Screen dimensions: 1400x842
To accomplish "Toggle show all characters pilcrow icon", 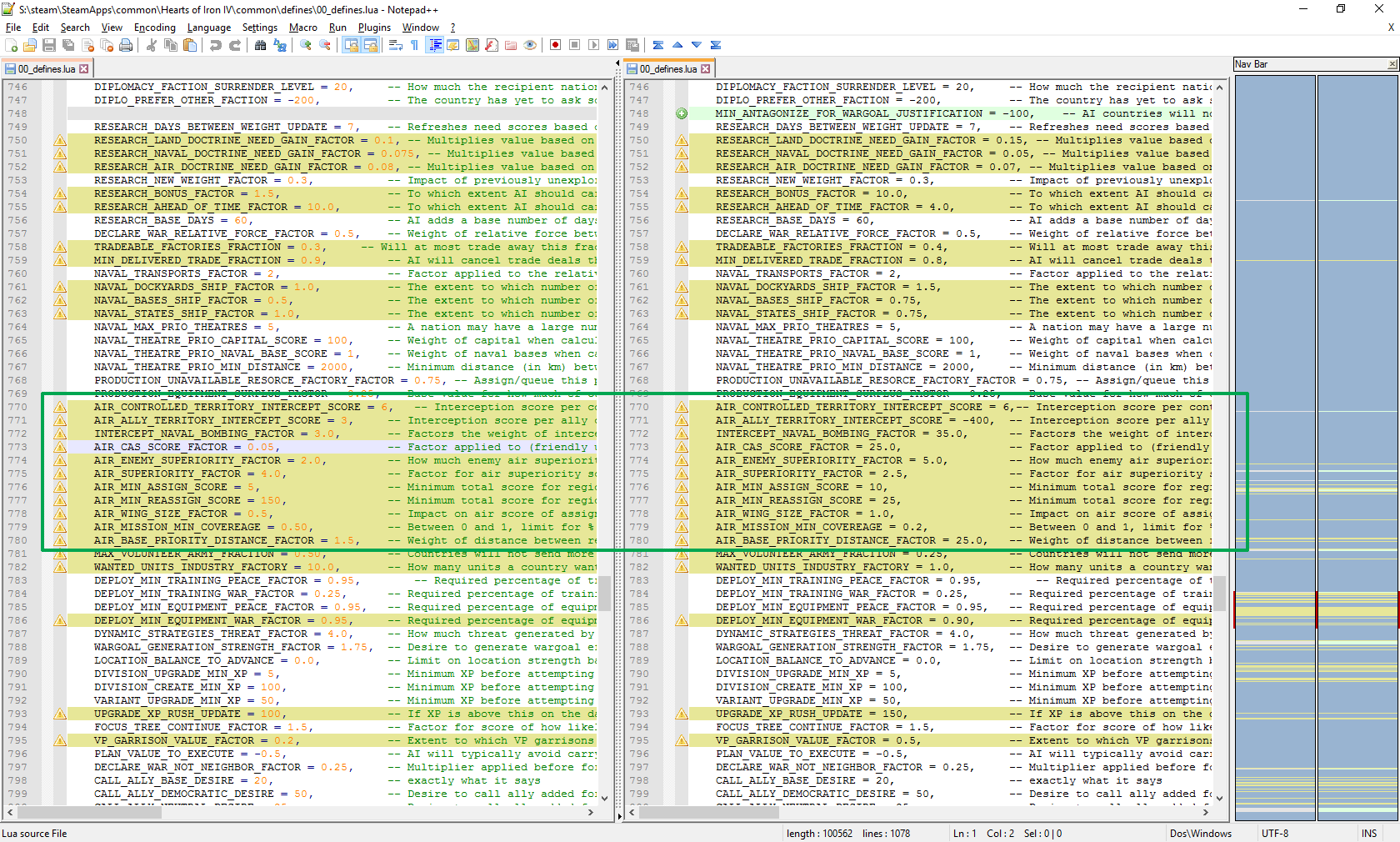I will (414, 45).
